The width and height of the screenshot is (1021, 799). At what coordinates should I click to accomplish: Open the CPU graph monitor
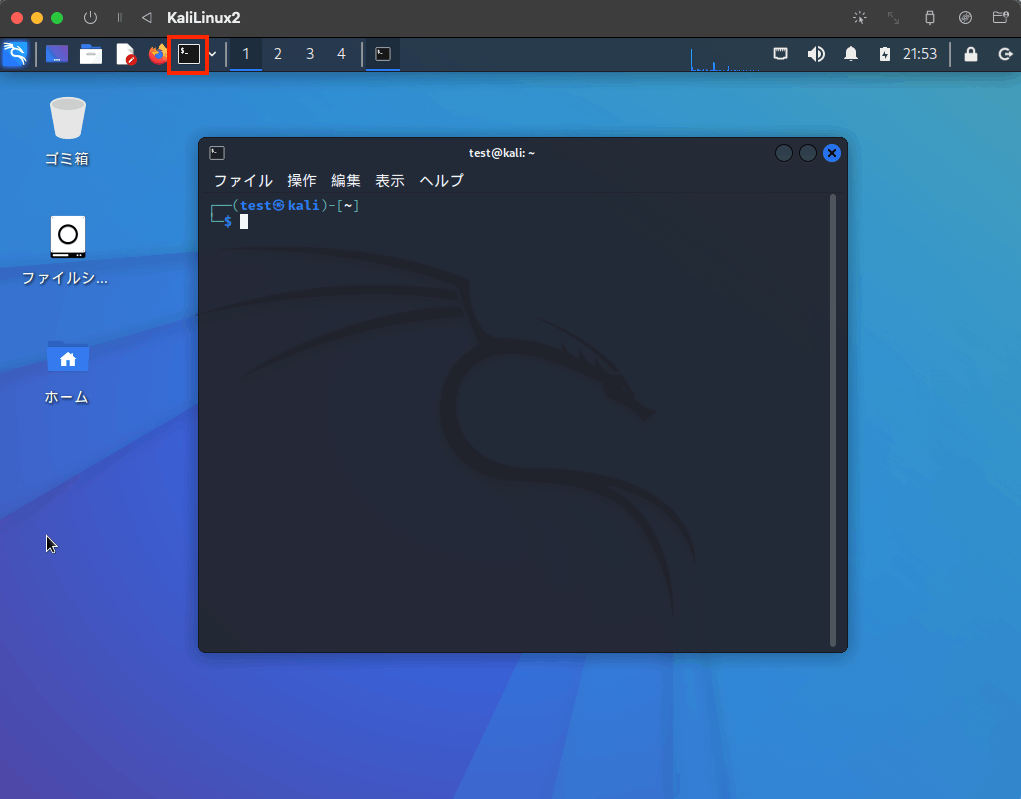tap(725, 57)
